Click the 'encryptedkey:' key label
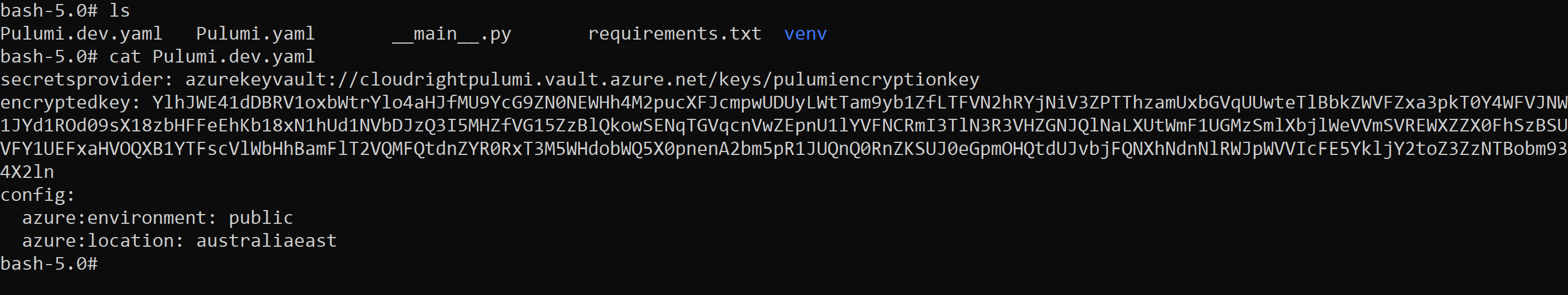The height and width of the screenshot is (295, 1568). click(x=70, y=103)
